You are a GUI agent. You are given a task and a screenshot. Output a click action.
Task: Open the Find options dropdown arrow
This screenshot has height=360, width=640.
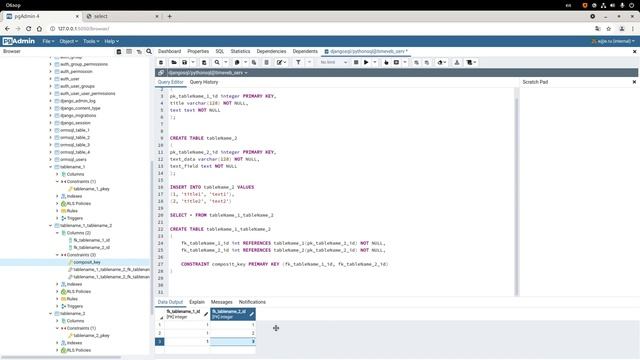coord(226,62)
